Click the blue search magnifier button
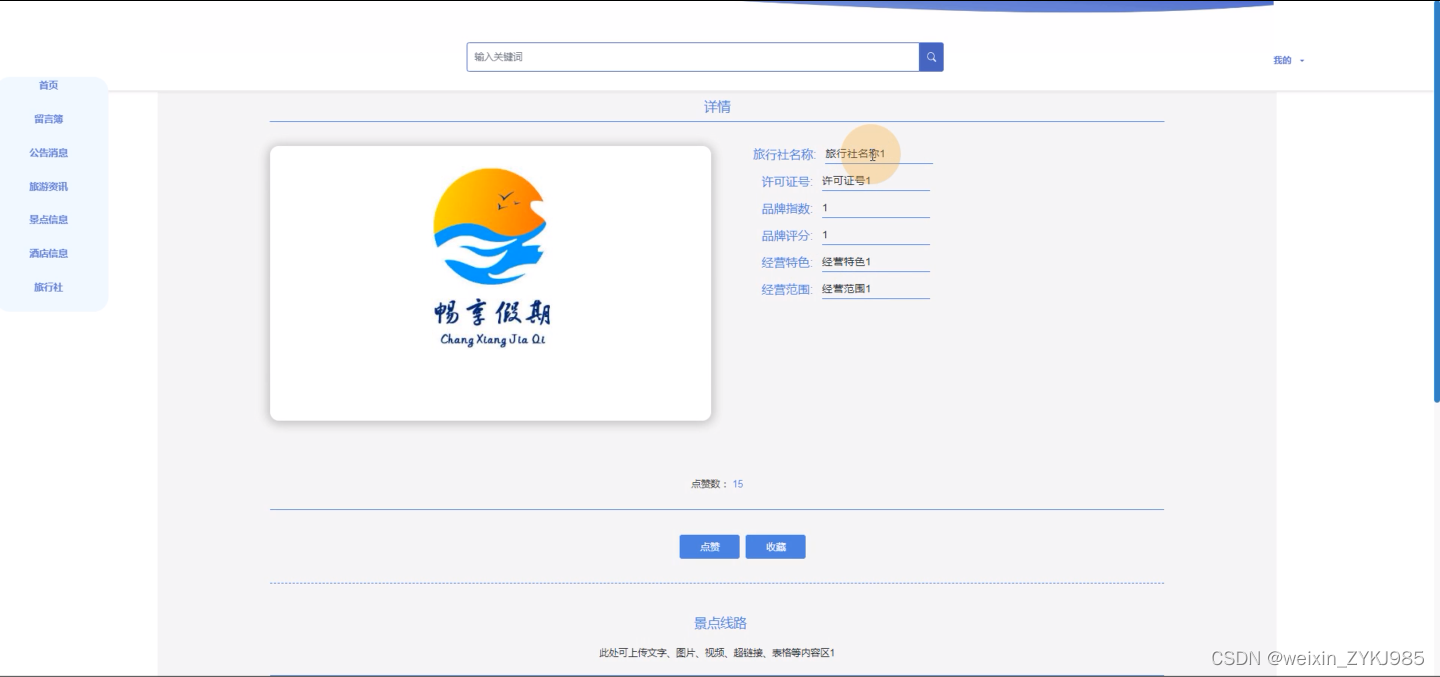 click(x=931, y=57)
